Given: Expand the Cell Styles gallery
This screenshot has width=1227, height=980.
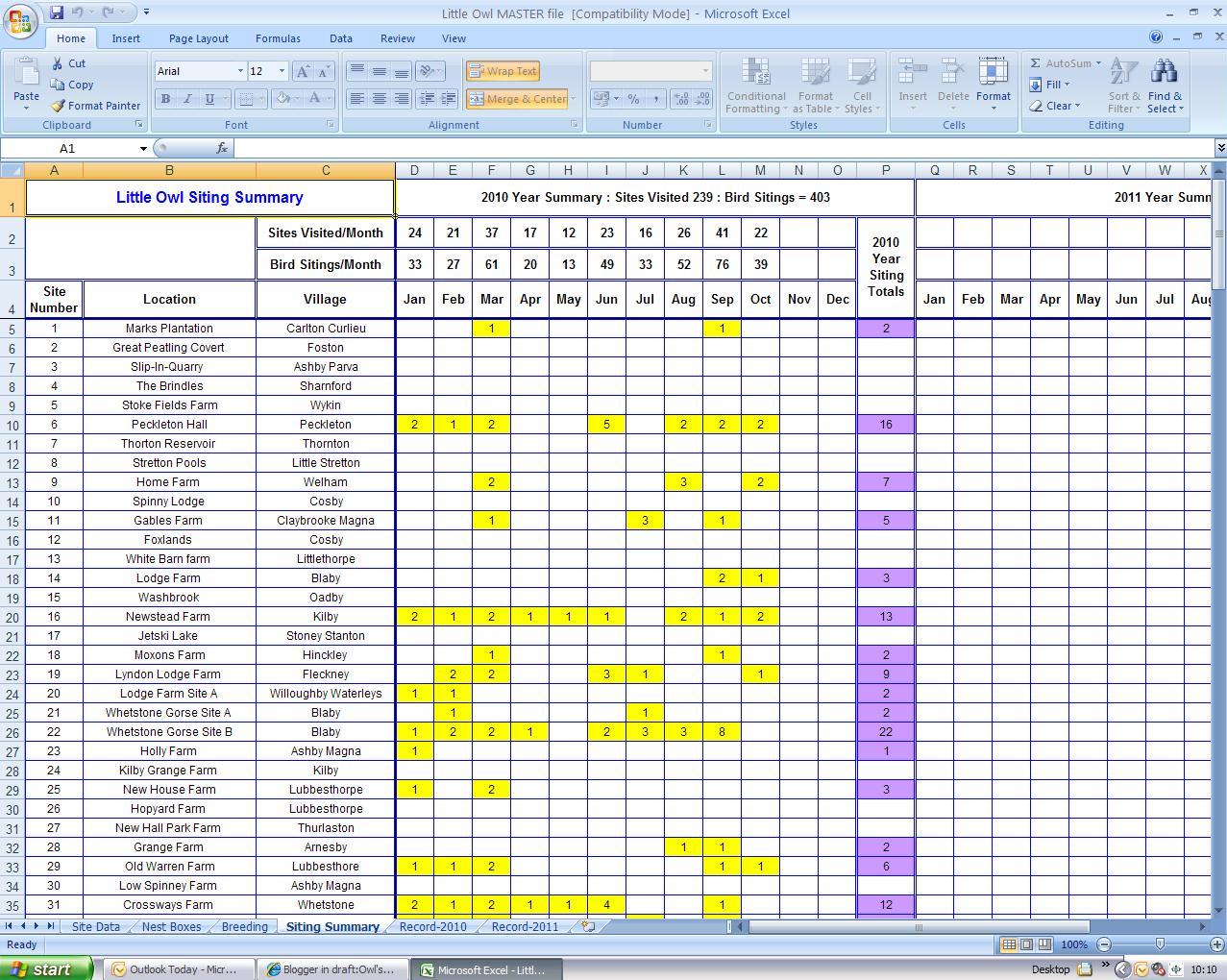Looking at the screenshot, I should pyautogui.click(x=862, y=85).
